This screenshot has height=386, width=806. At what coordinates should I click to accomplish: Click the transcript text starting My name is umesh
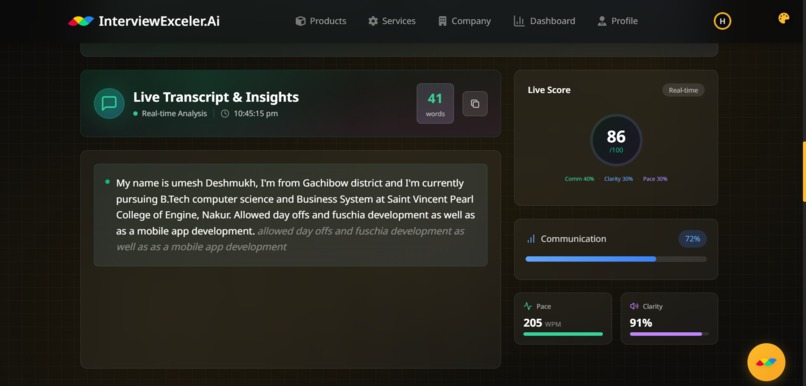coord(295,207)
